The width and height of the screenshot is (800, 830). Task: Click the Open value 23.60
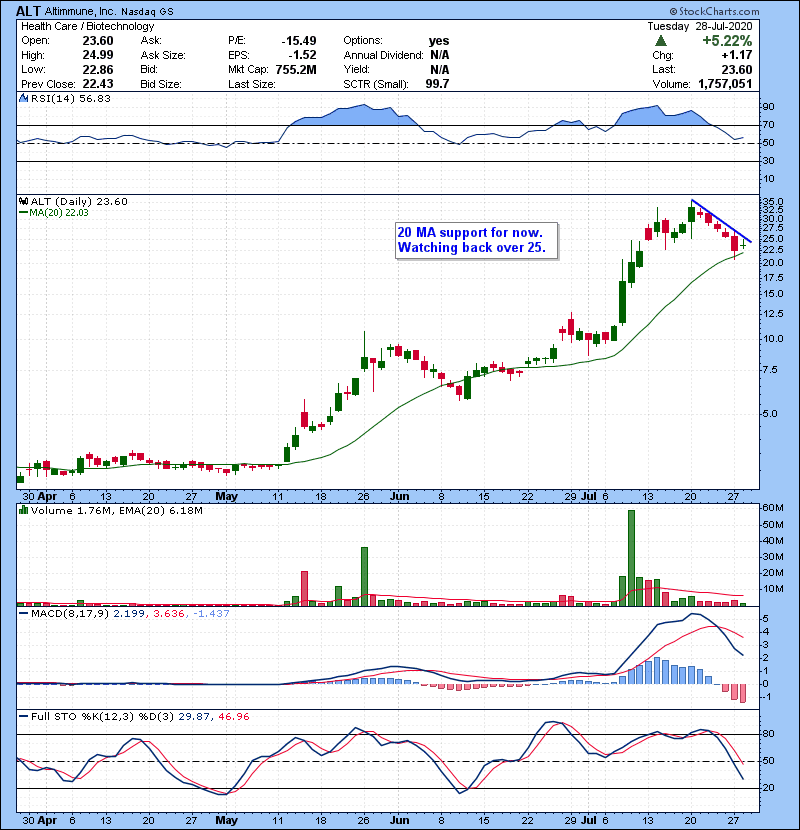click(98, 41)
